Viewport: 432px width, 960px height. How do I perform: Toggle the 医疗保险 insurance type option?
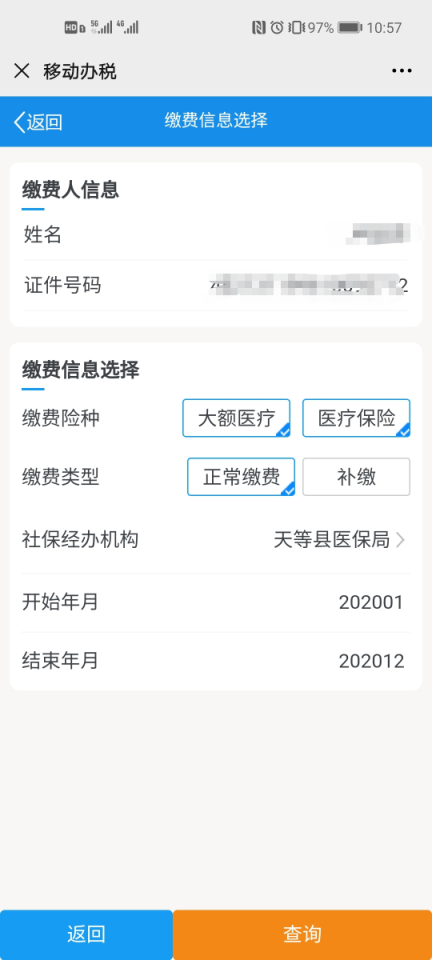coord(356,418)
